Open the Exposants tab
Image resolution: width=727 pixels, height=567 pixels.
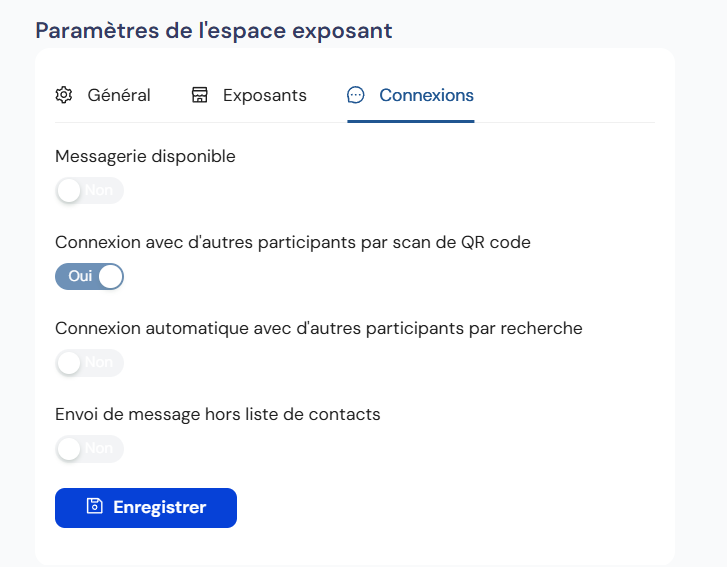(x=264, y=96)
